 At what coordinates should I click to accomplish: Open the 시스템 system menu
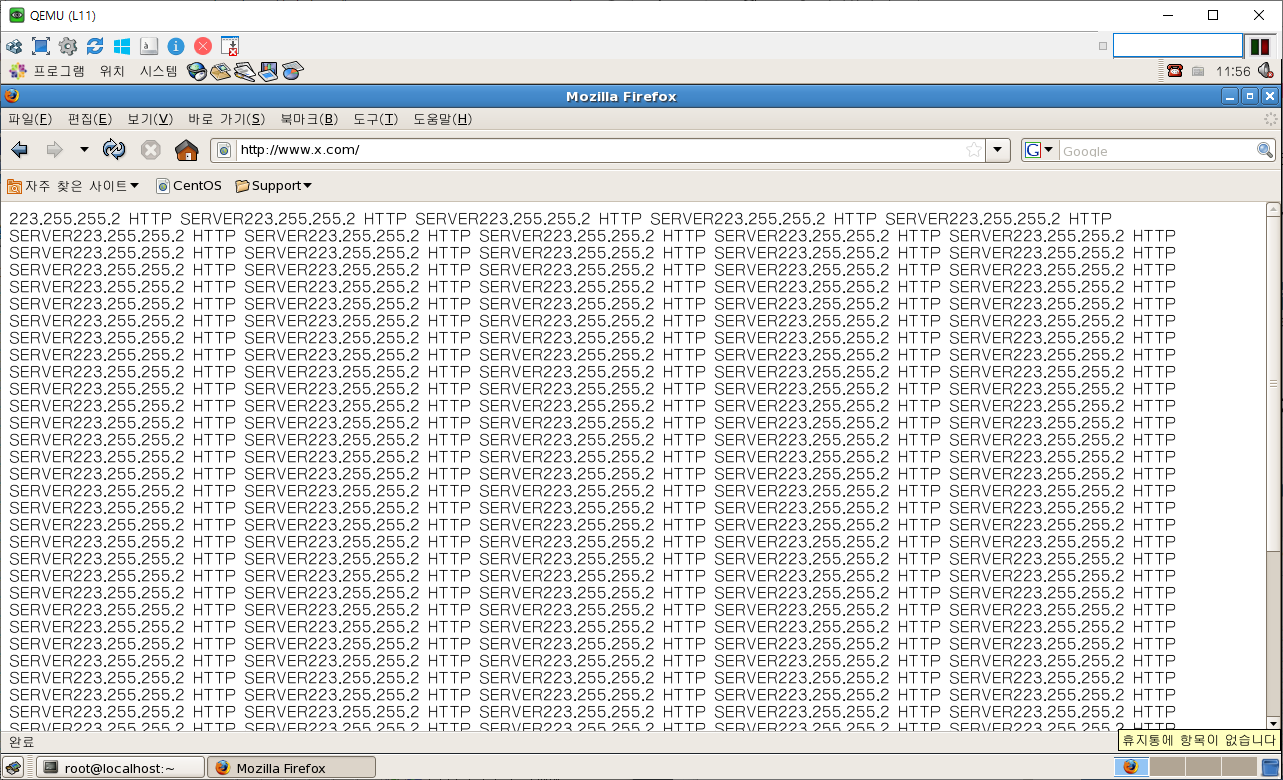coord(158,71)
